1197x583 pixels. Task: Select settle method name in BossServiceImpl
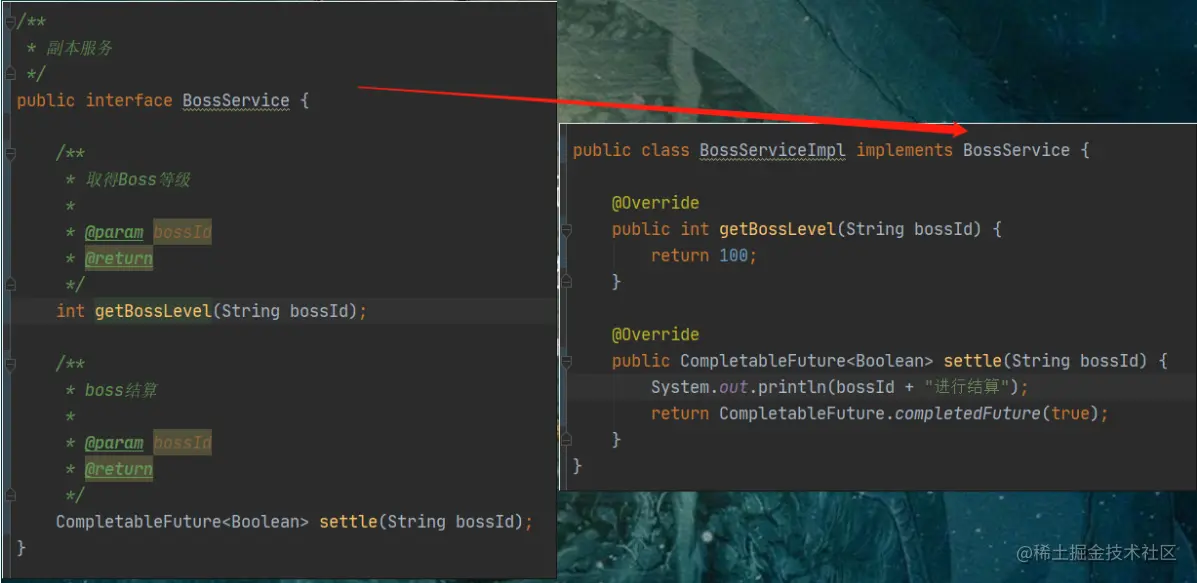point(973,361)
